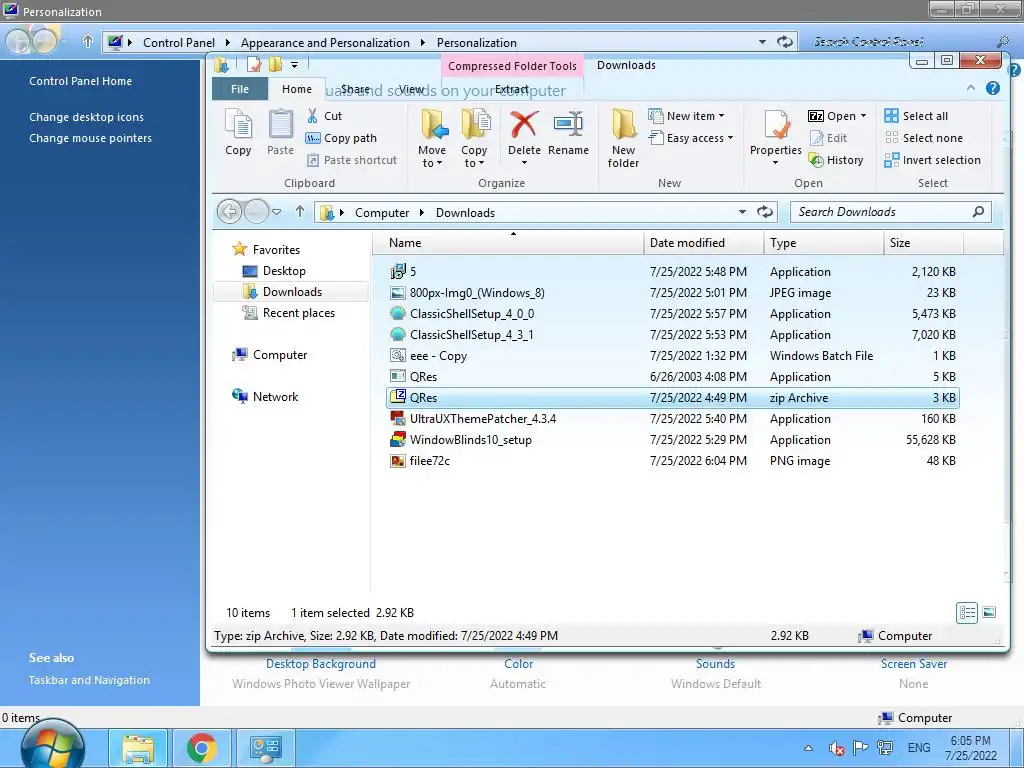Image resolution: width=1024 pixels, height=768 pixels.
Task: Click the Search Downloads input field
Action: point(891,212)
